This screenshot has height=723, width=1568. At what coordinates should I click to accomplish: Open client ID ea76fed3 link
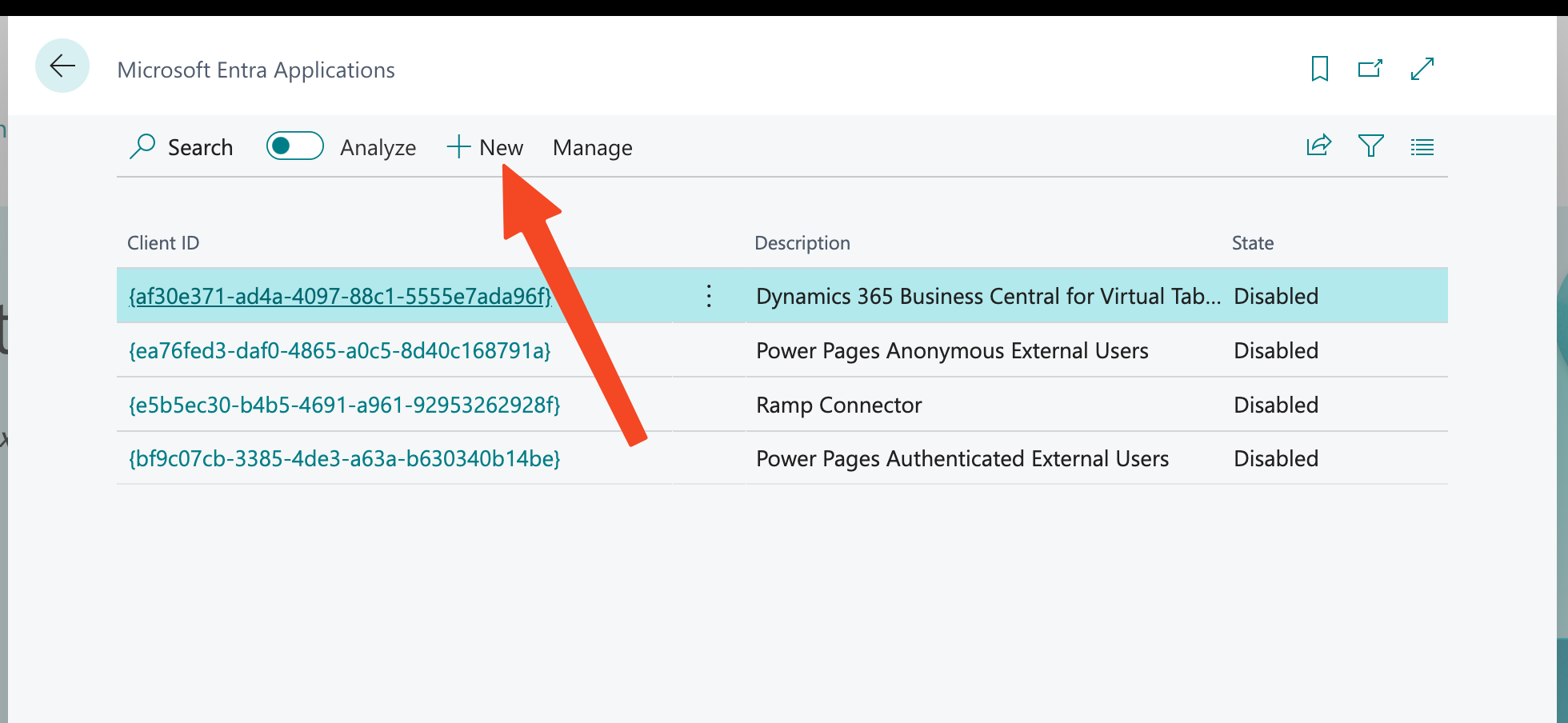(340, 350)
